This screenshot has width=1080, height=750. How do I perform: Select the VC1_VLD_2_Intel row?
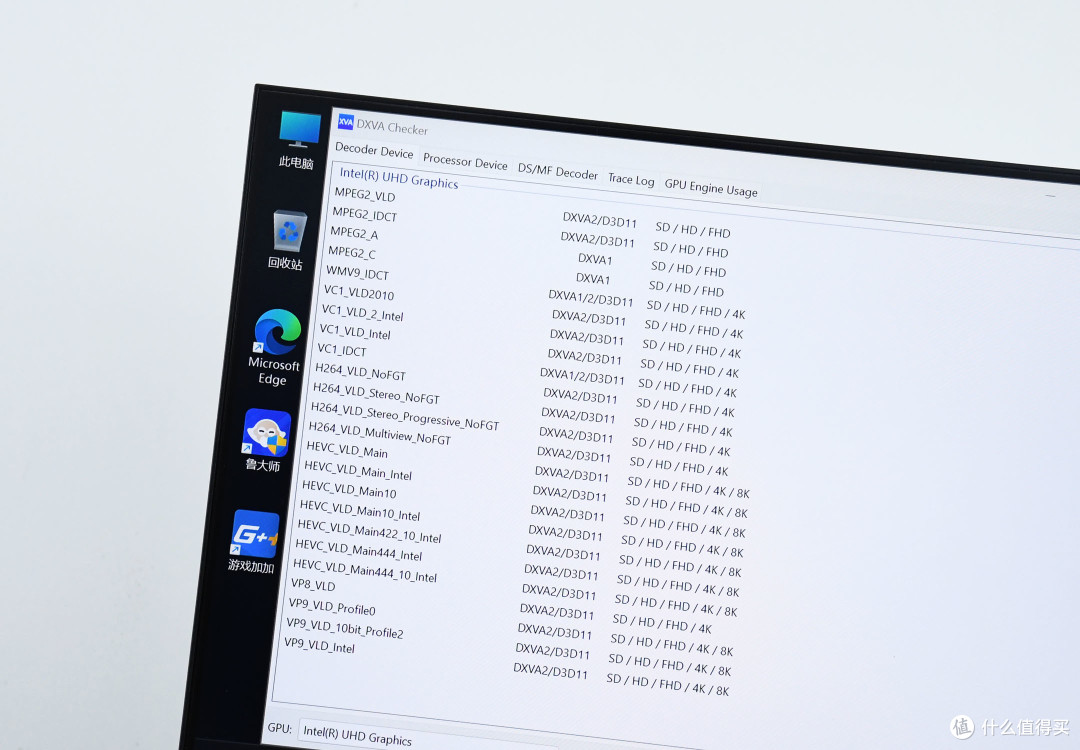click(x=531, y=332)
